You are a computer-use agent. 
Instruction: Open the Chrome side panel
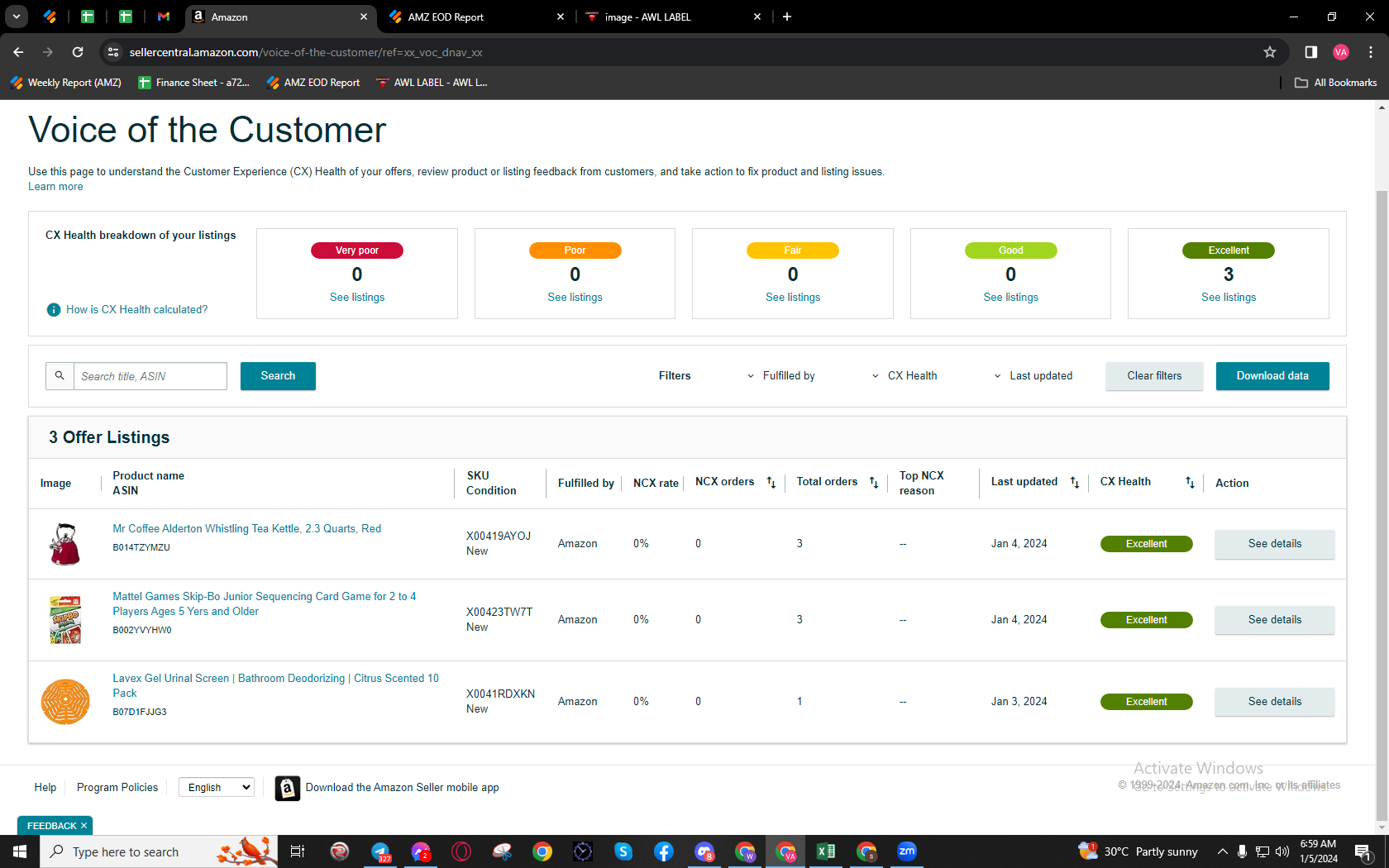tap(1311, 52)
